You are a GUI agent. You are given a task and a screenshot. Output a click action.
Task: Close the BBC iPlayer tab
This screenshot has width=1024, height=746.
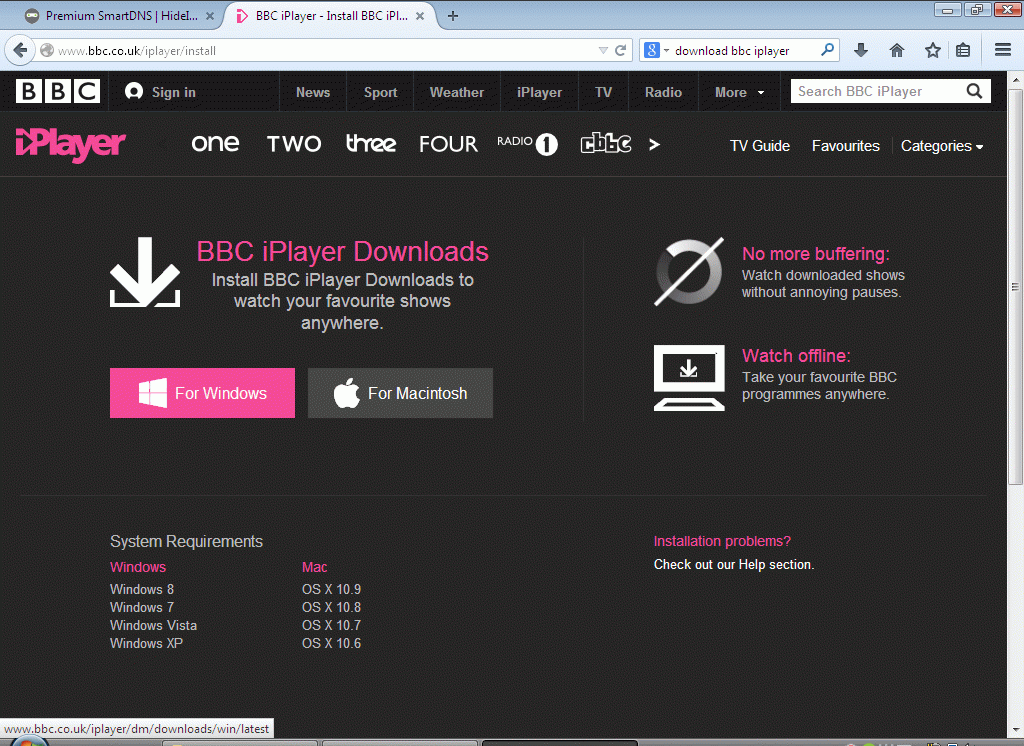click(x=420, y=16)
